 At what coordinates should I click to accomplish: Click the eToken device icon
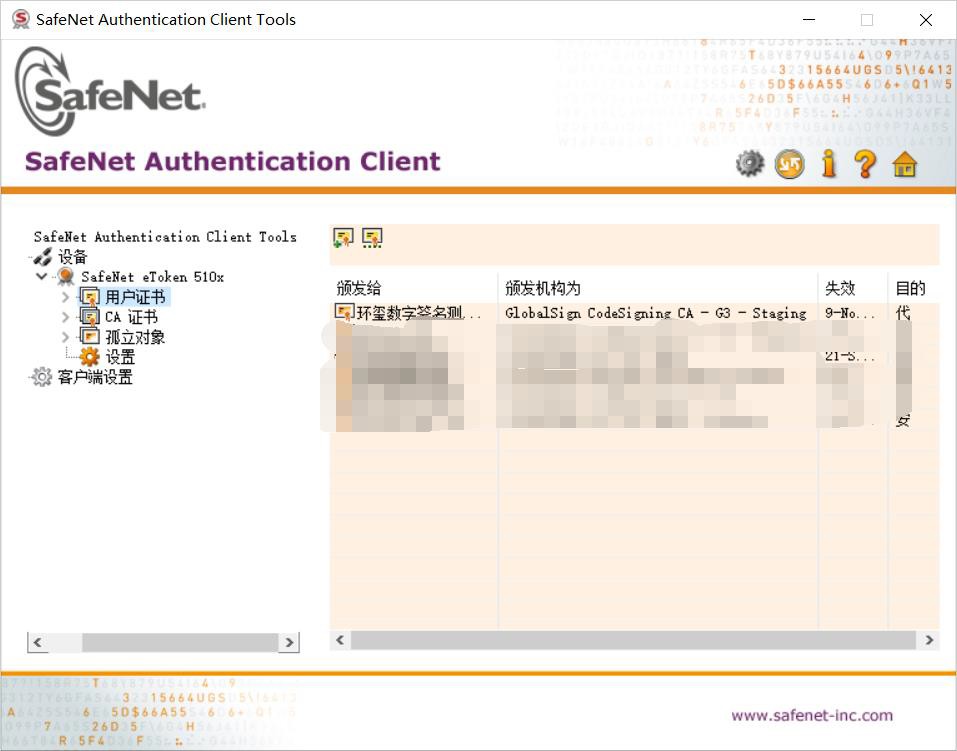66,277
